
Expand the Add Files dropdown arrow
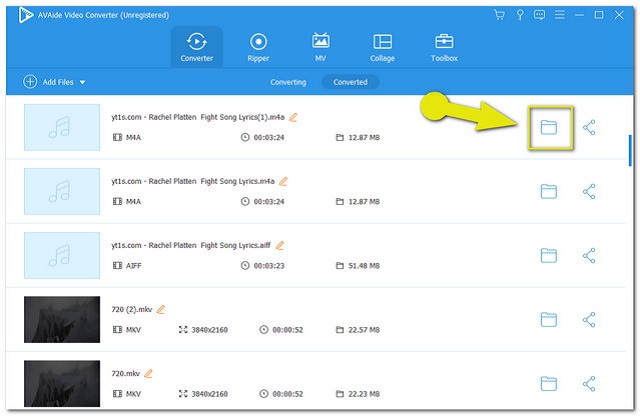pyautogui.click(x=82, y=82)
